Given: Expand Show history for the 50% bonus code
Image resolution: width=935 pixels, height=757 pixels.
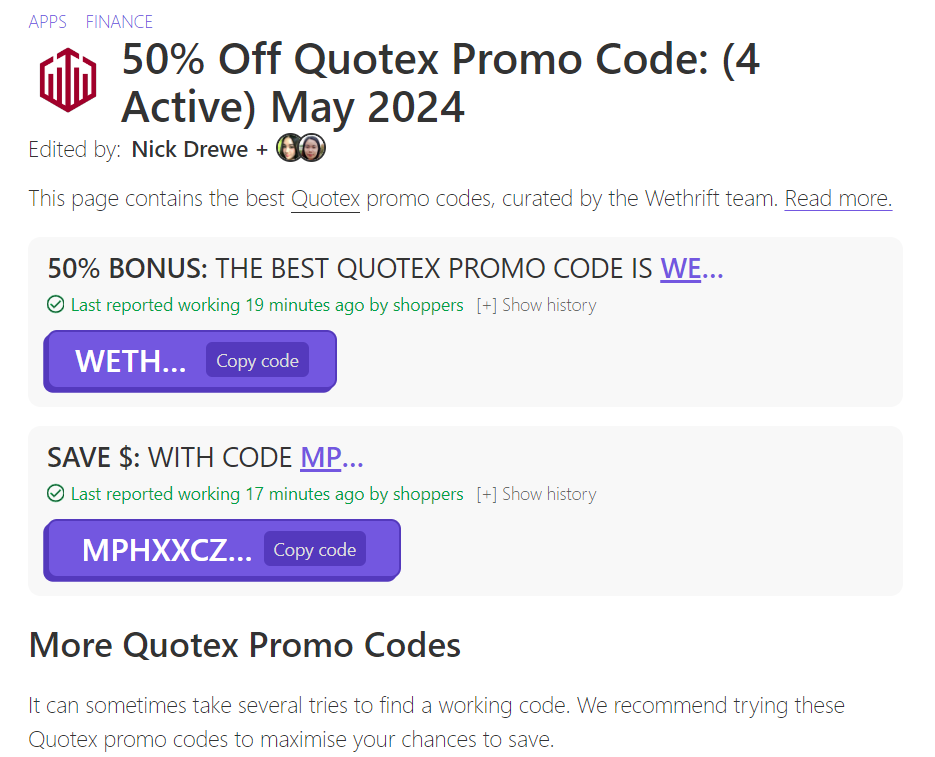Looking at the screenshot, I should pos(537,305).
